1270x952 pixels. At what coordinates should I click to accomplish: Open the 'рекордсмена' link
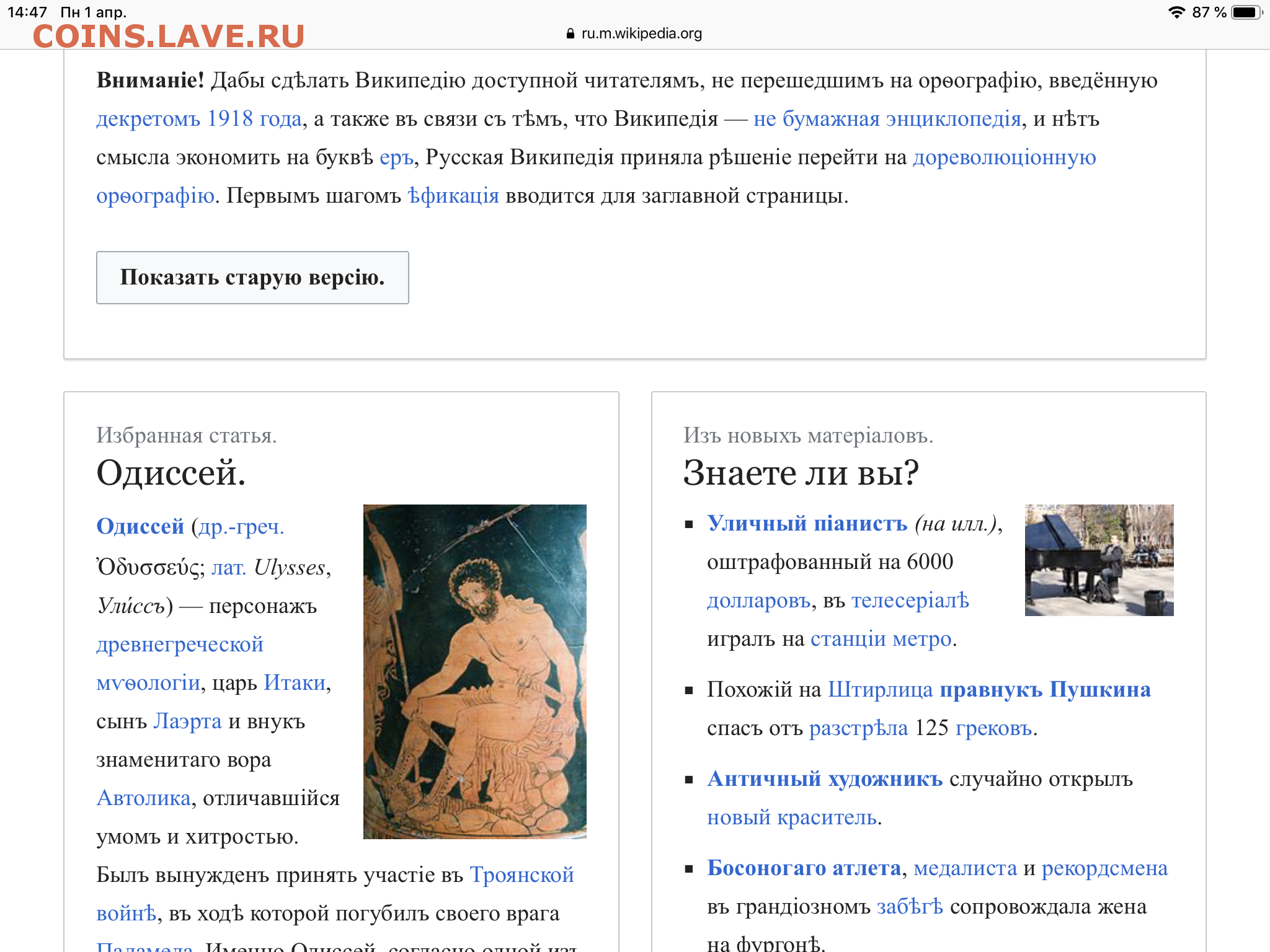(1105, 868)
